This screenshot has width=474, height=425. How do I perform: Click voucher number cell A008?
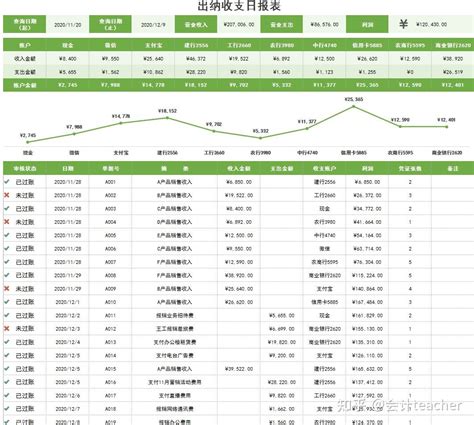(x=110, y=275)
